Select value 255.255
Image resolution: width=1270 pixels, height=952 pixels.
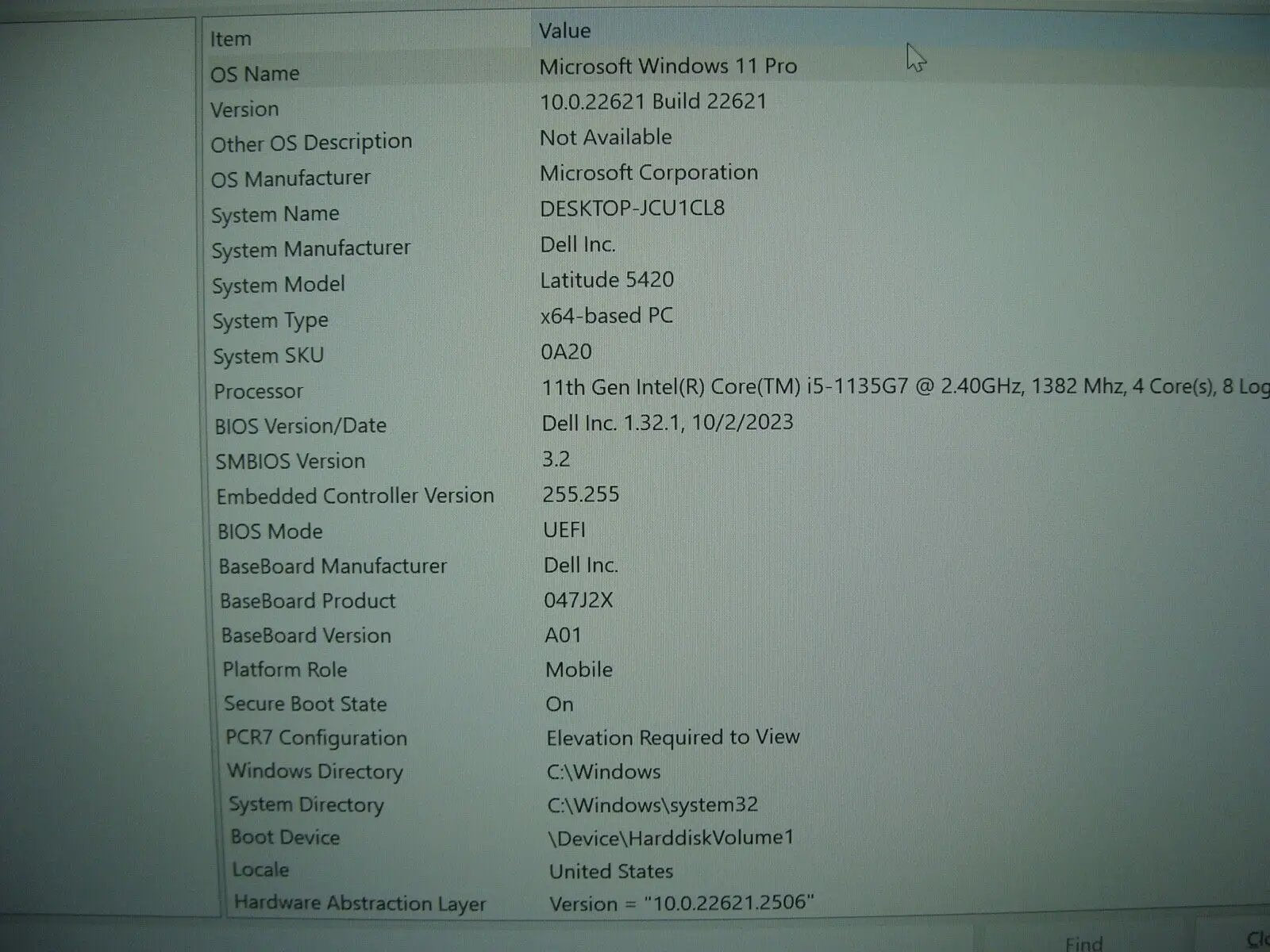tap(581, 495)
